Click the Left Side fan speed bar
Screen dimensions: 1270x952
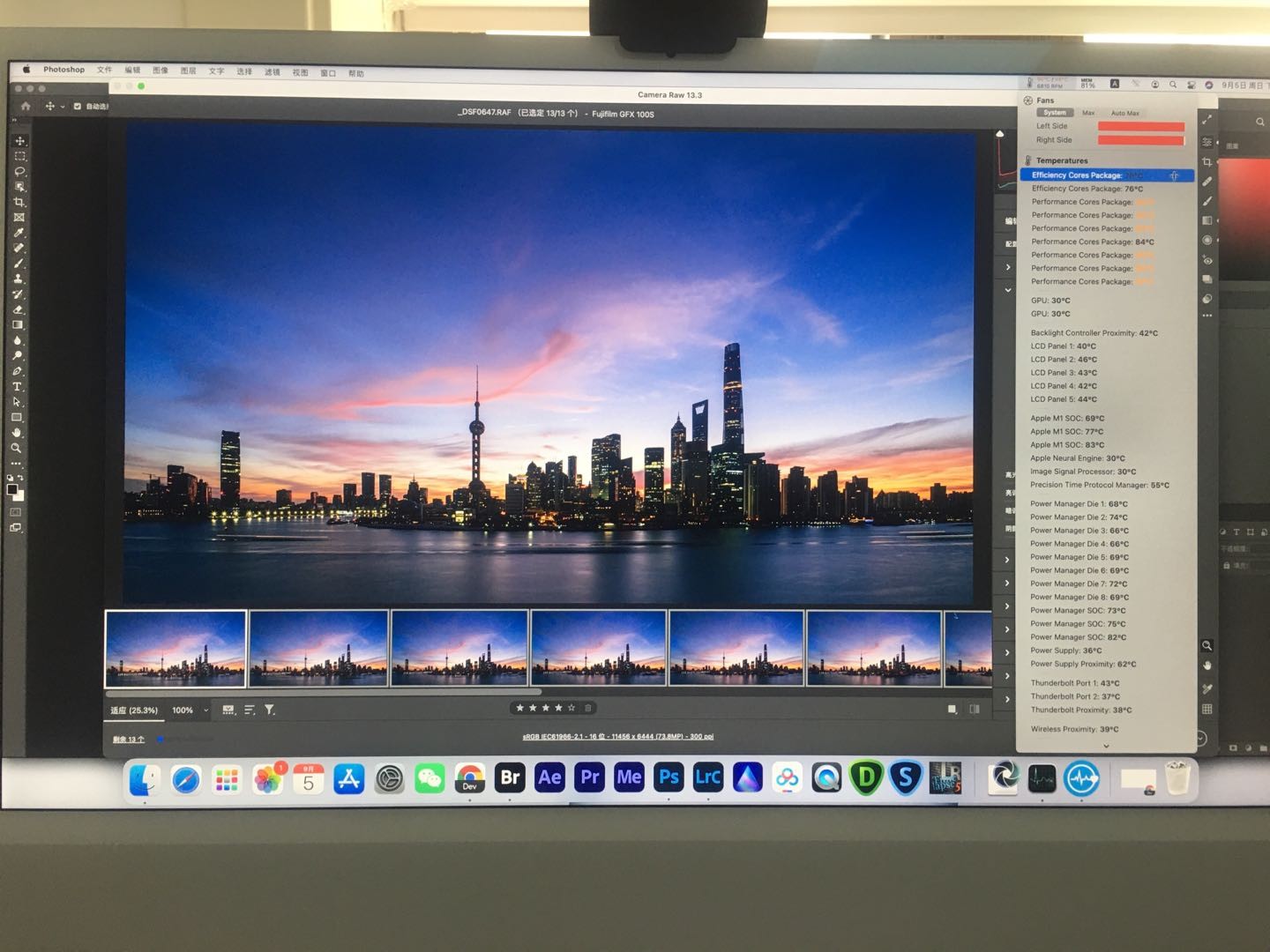(1140, 127)
